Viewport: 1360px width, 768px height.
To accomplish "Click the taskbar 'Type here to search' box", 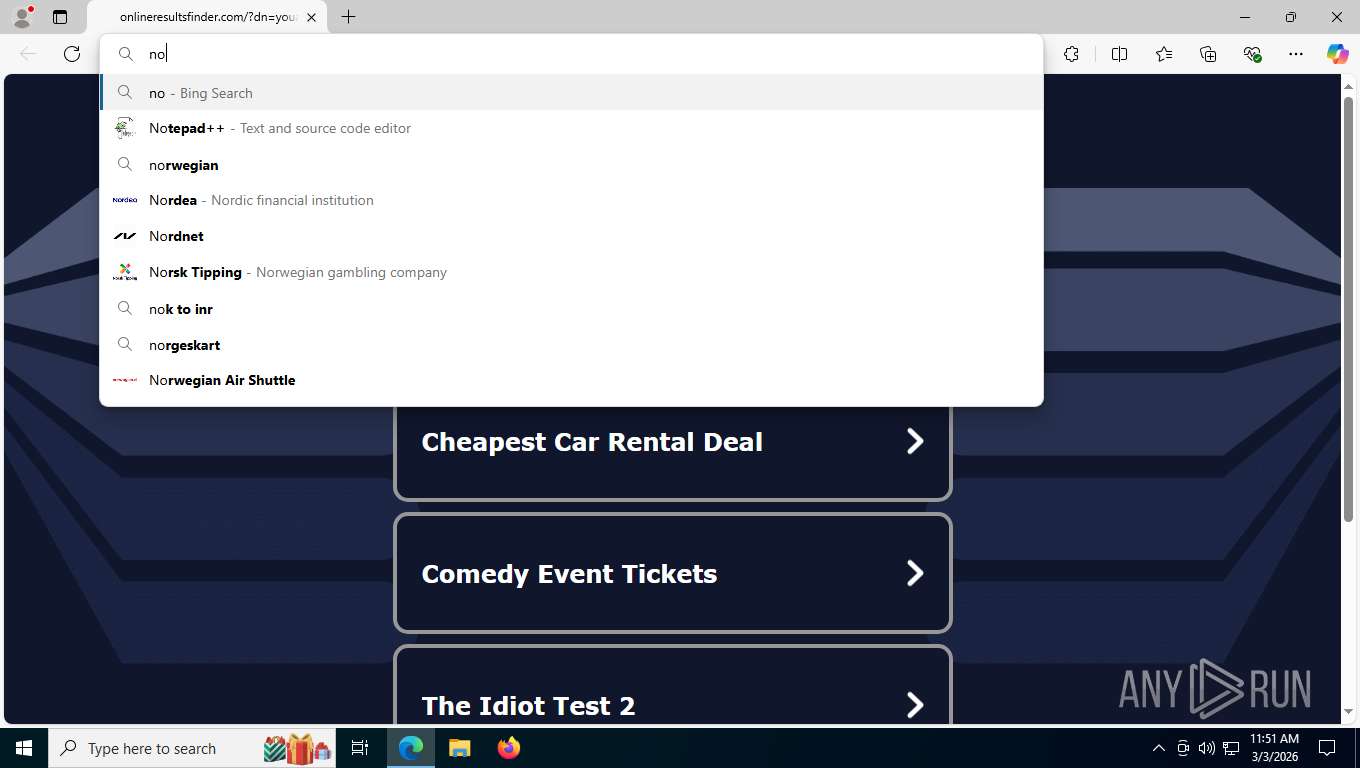I will 192,748.
